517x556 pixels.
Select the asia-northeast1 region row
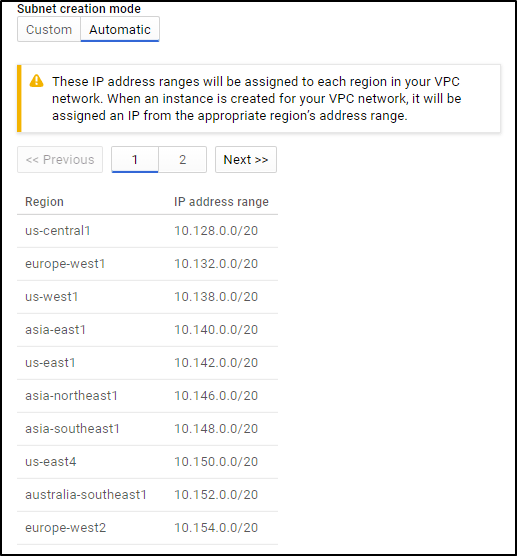click(x=148, y=396)
